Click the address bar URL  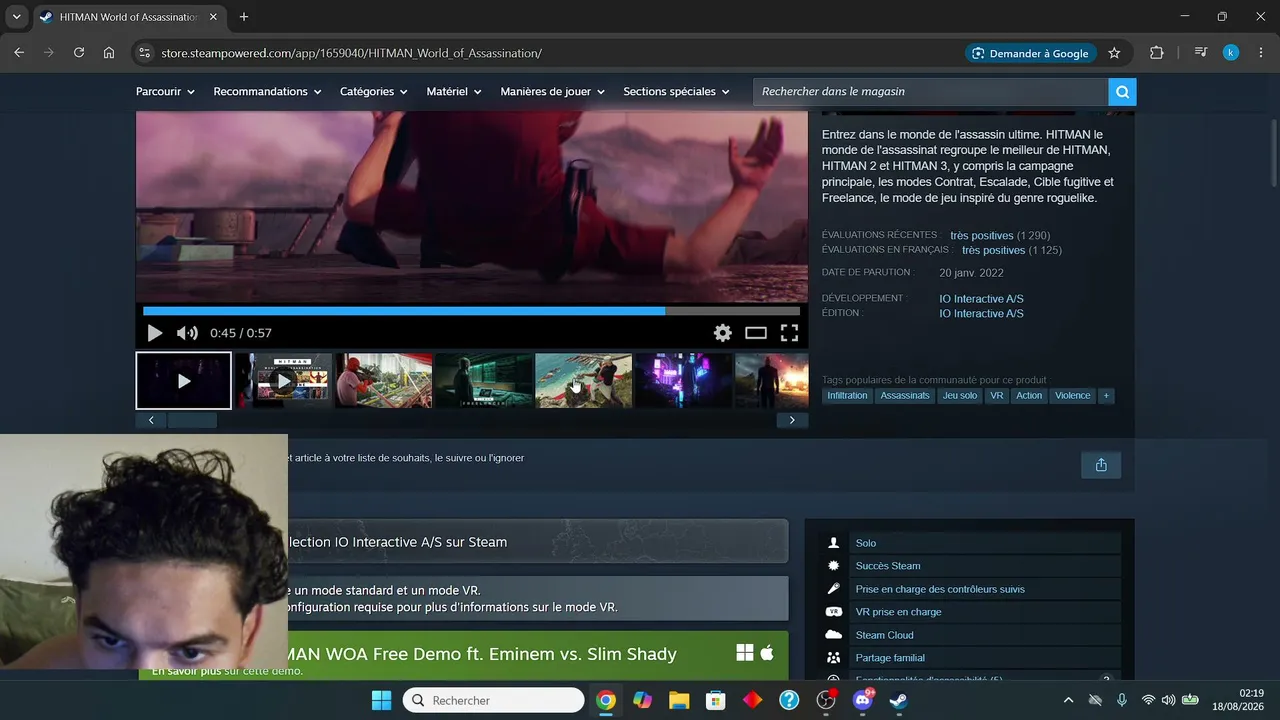[351, 53]
